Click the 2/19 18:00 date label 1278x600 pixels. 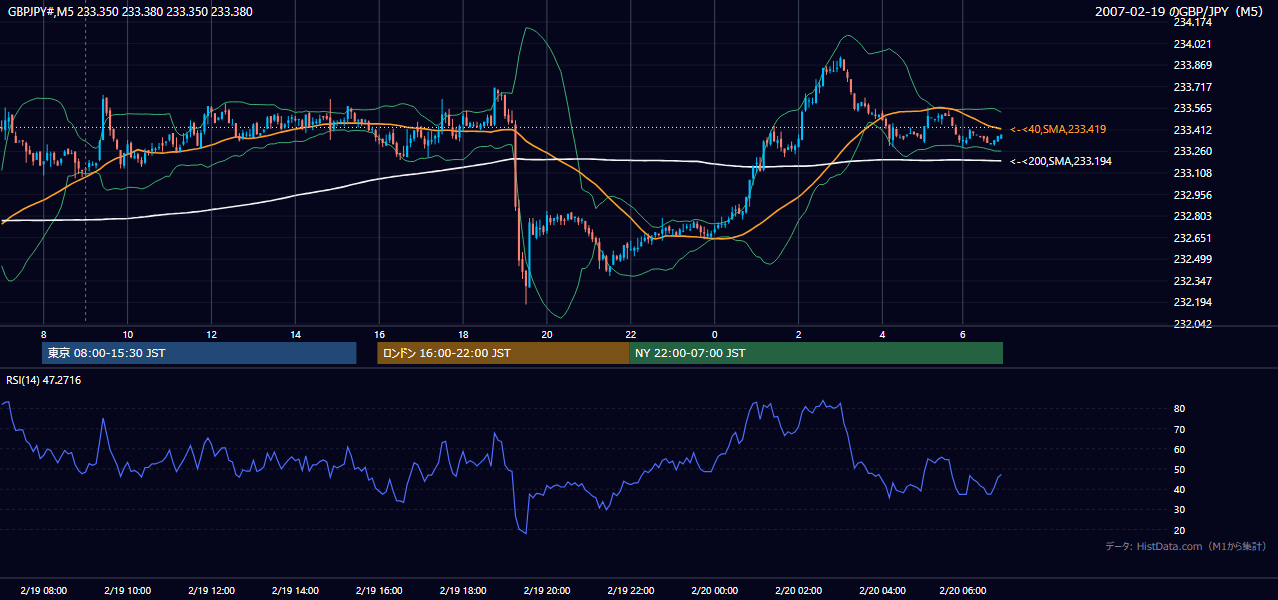[462, 591]
